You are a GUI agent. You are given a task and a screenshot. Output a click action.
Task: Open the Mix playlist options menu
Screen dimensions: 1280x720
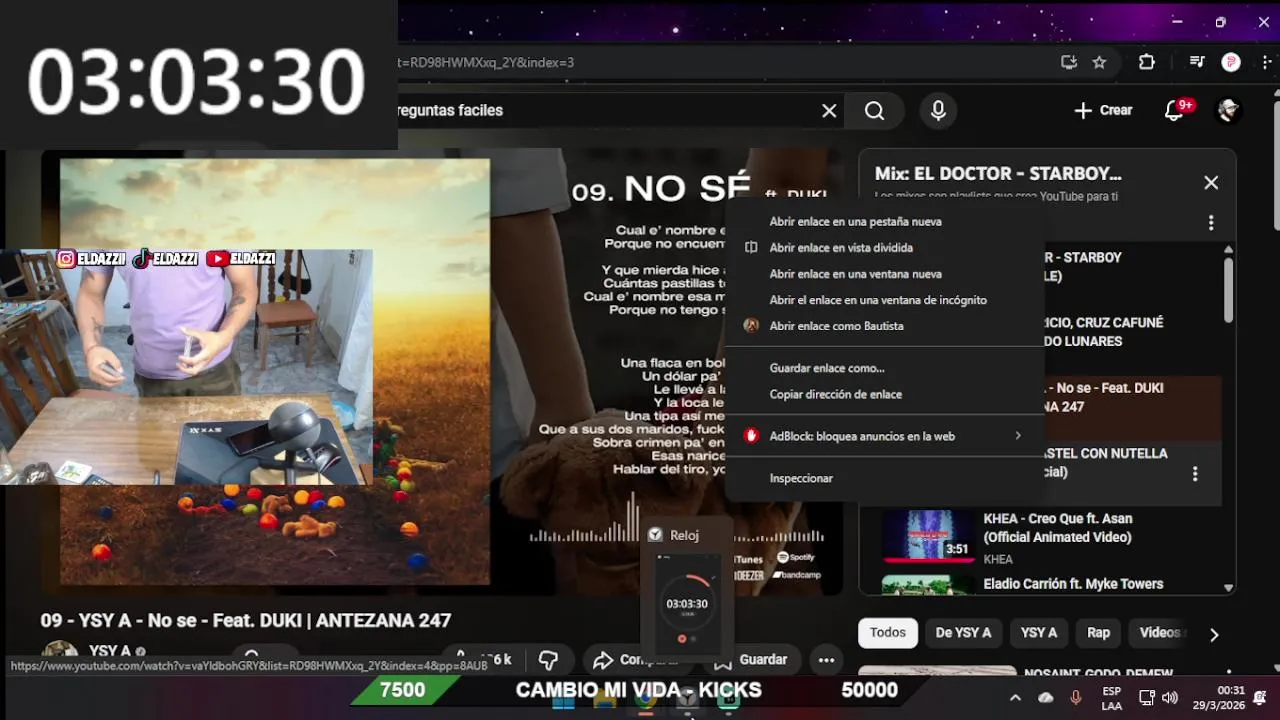pyautogui.click(x=1211, y=222)
